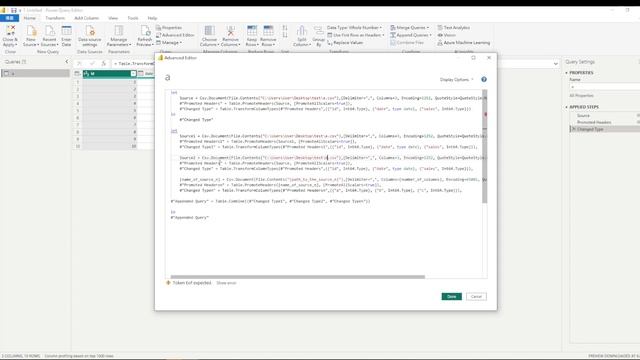Select the Changed Type applied step
The width and height of the screenshot is (640, 360).
(605, 129)
